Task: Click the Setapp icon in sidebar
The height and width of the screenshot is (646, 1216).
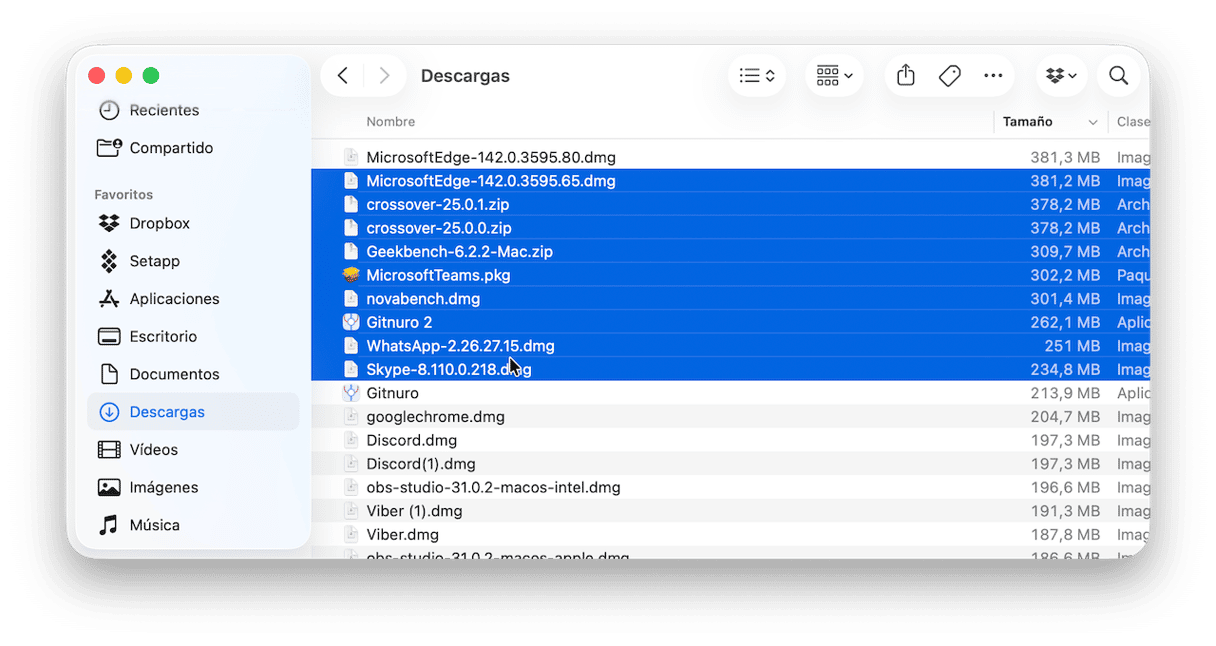Action: pyautogui.click(x=109, y=261)
